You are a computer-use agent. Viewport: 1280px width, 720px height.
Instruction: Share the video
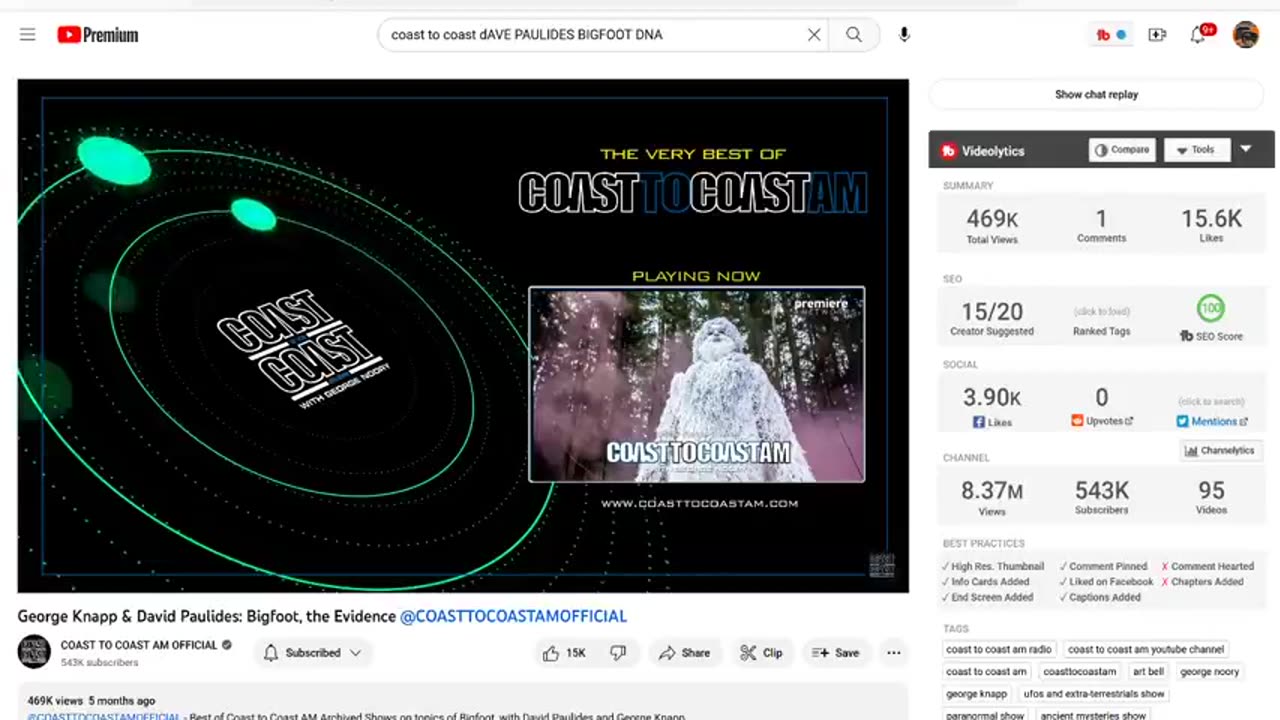point(685,653)
